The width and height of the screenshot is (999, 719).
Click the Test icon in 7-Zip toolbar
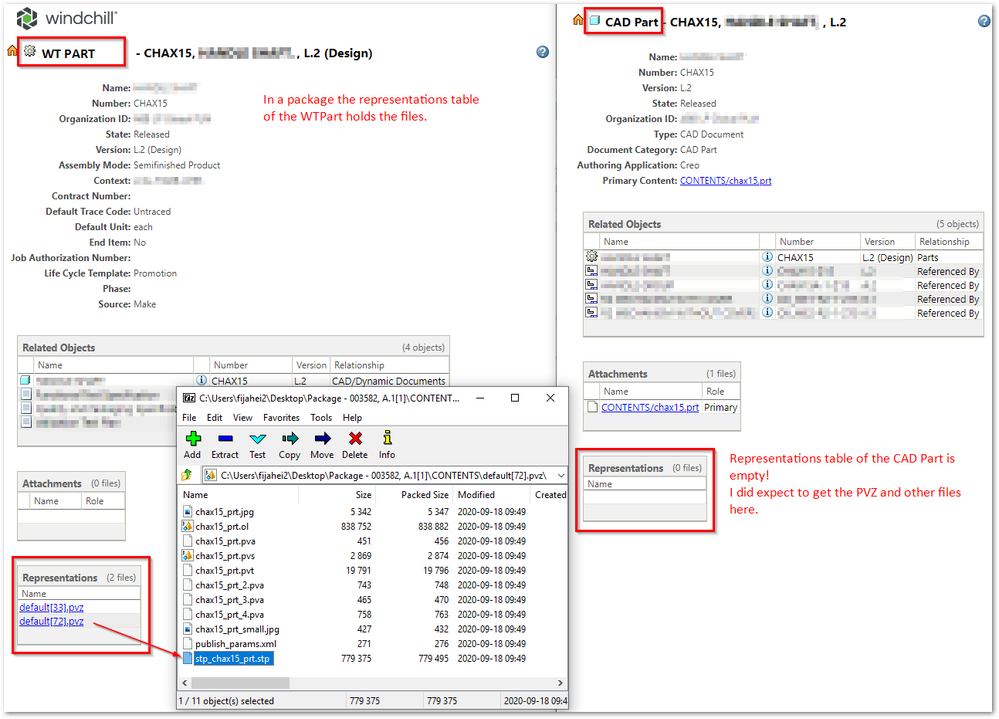tap(257, 439)
